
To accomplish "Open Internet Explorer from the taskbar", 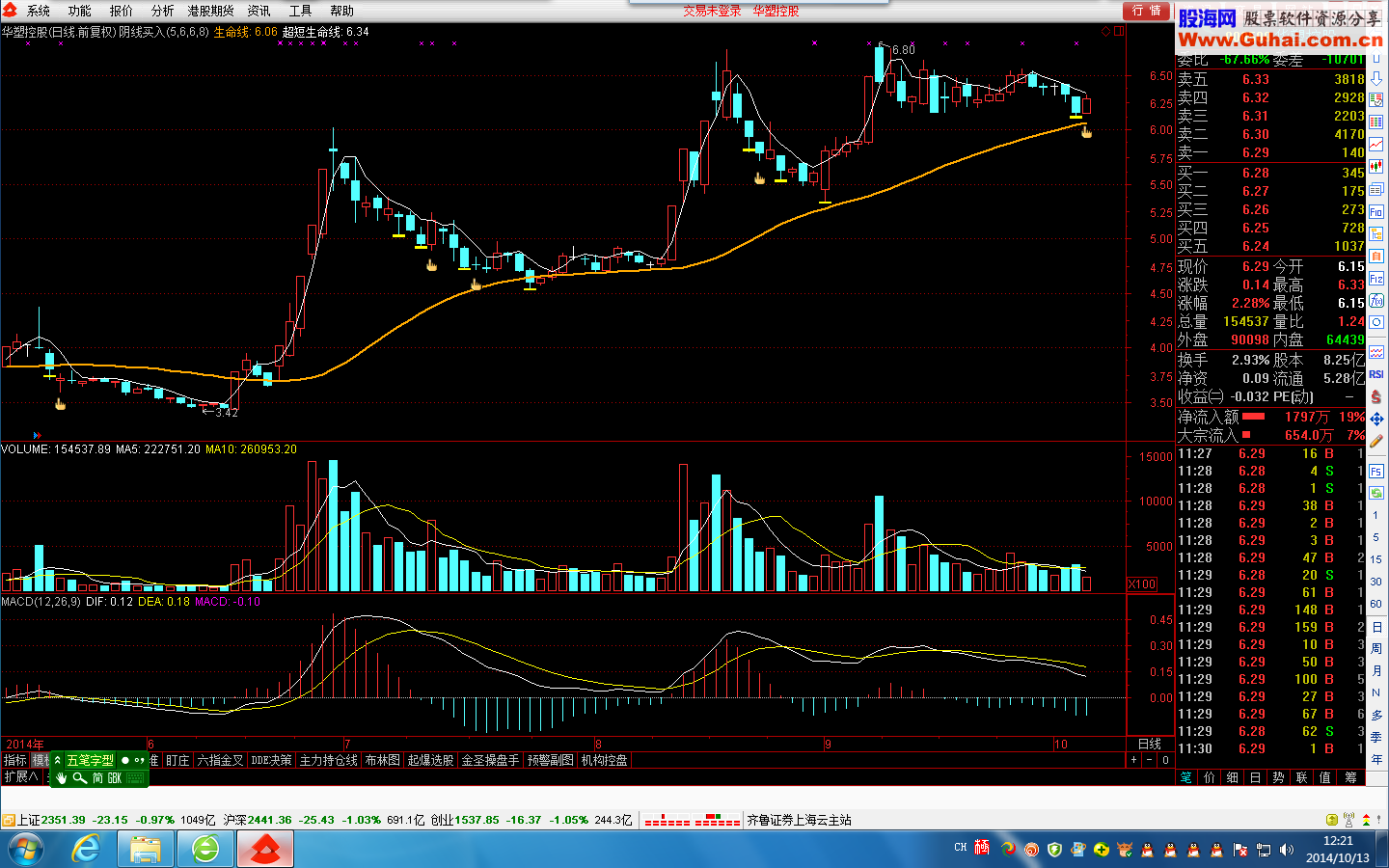I will click(87, 850).
